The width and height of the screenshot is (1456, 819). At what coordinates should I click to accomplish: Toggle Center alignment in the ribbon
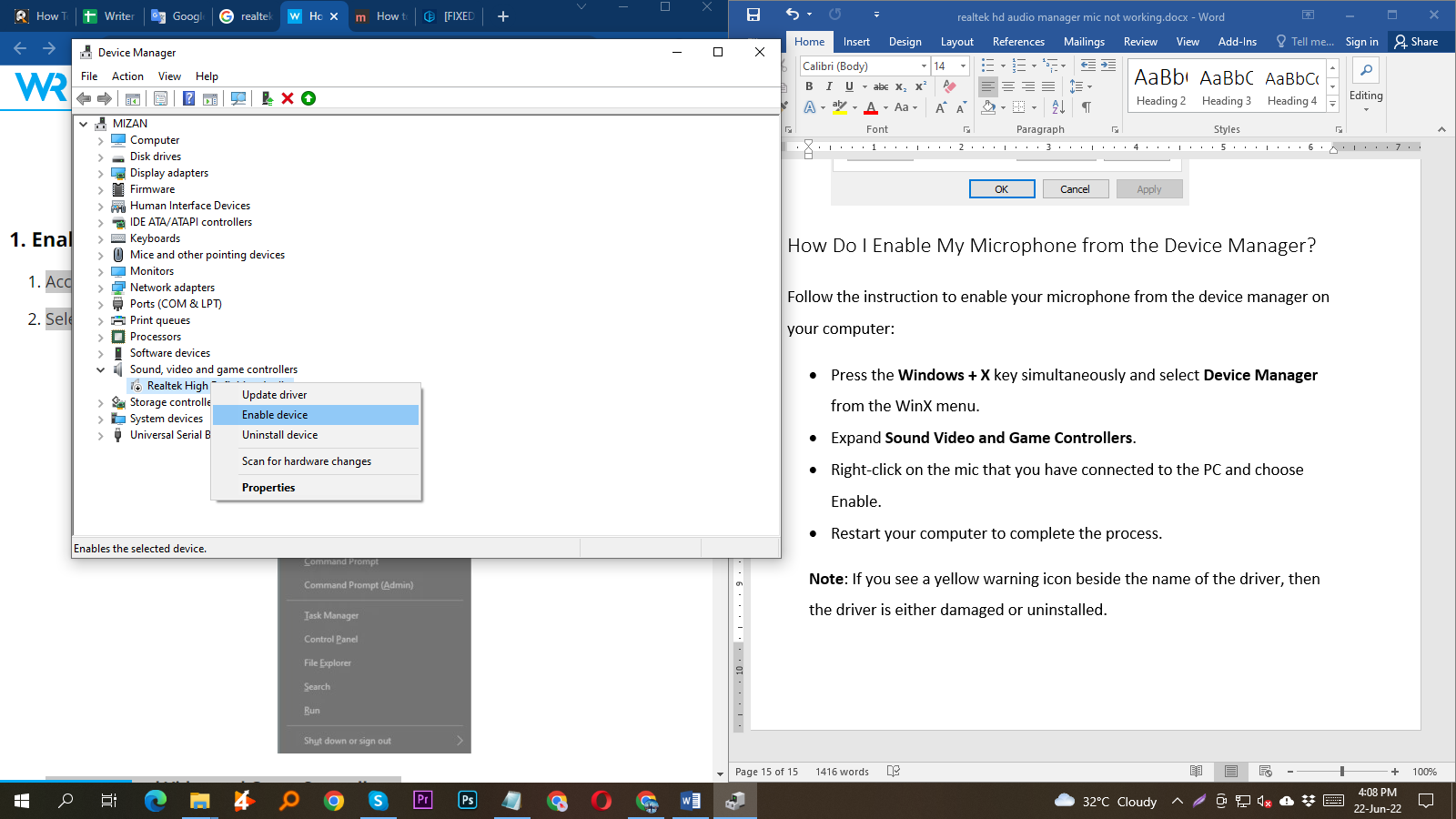pyautogui.click(x=1007, y=86)
